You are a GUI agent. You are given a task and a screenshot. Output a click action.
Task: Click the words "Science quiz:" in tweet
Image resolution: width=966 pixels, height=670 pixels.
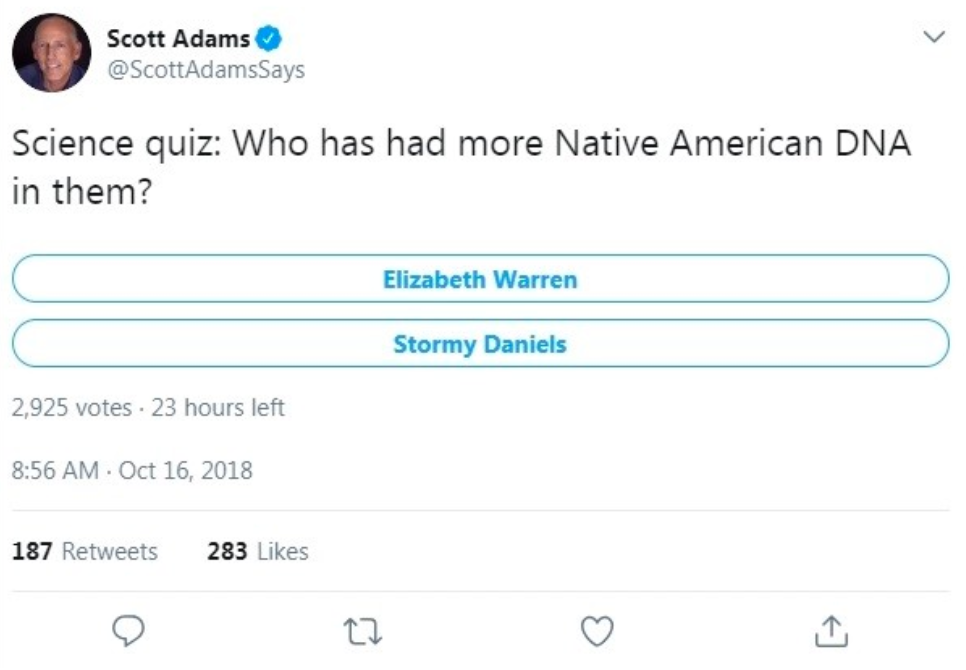(x=117, y=144)
